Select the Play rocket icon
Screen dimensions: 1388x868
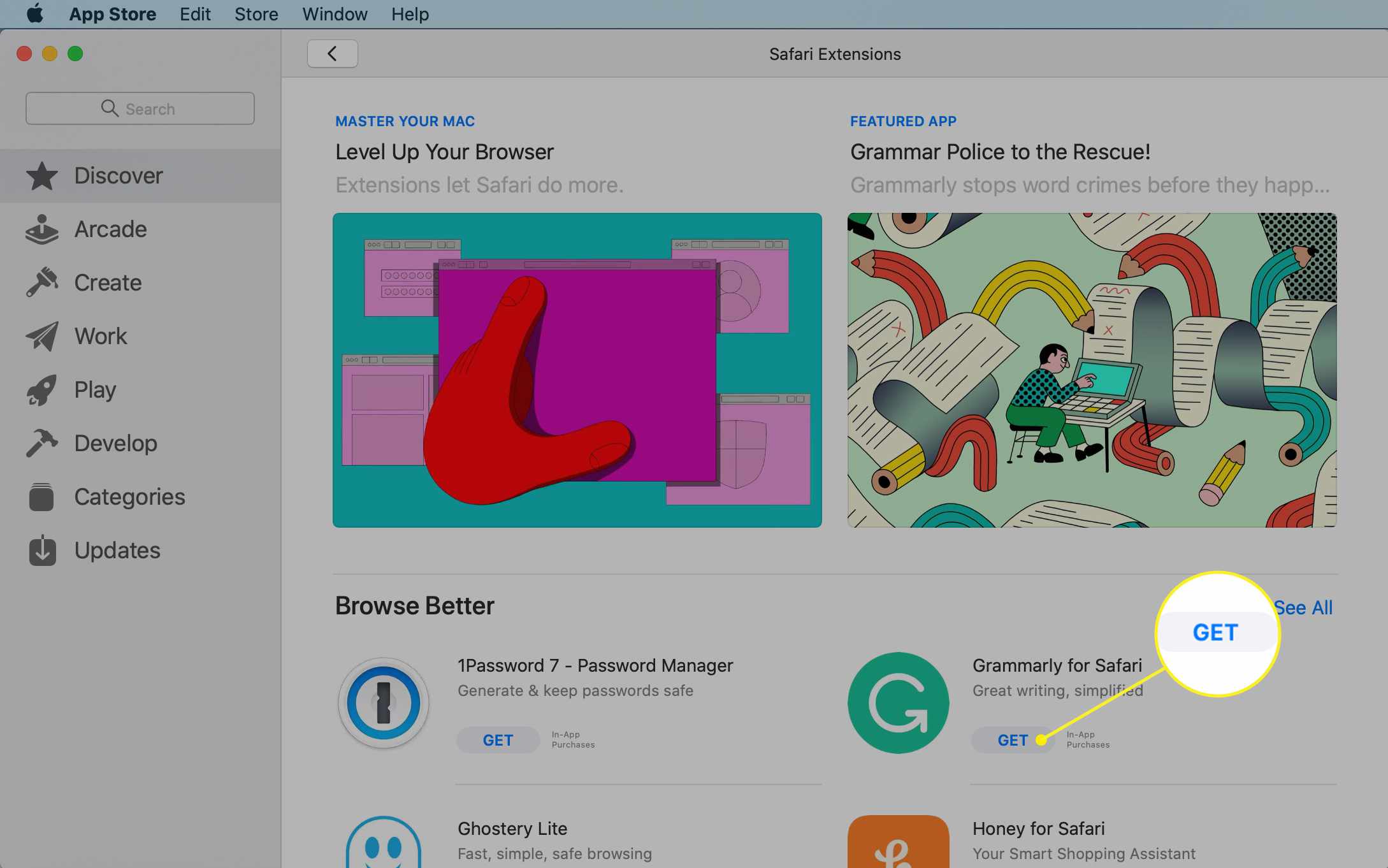42,389
